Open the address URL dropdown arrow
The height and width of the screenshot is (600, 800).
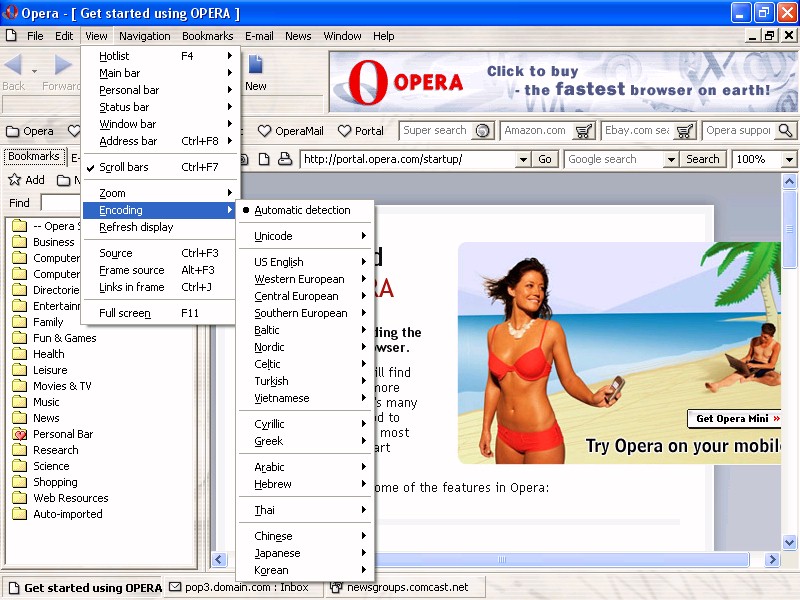(523, 159)
